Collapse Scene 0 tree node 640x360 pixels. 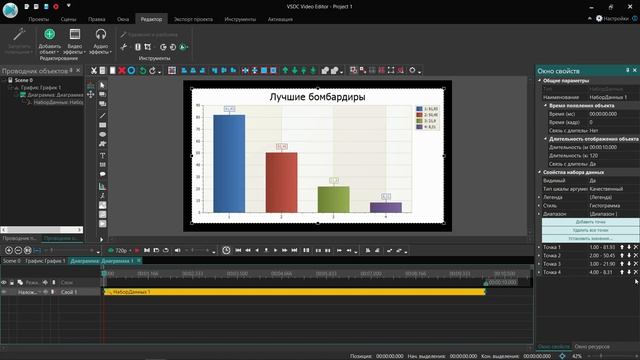[4, 80]
